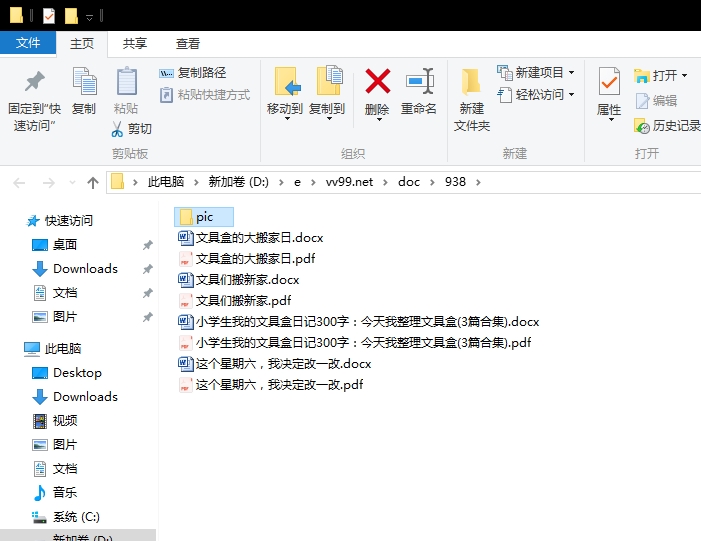Click the address bar folder icon
Screen dimensions: 701x541
[x=117, y=182]
